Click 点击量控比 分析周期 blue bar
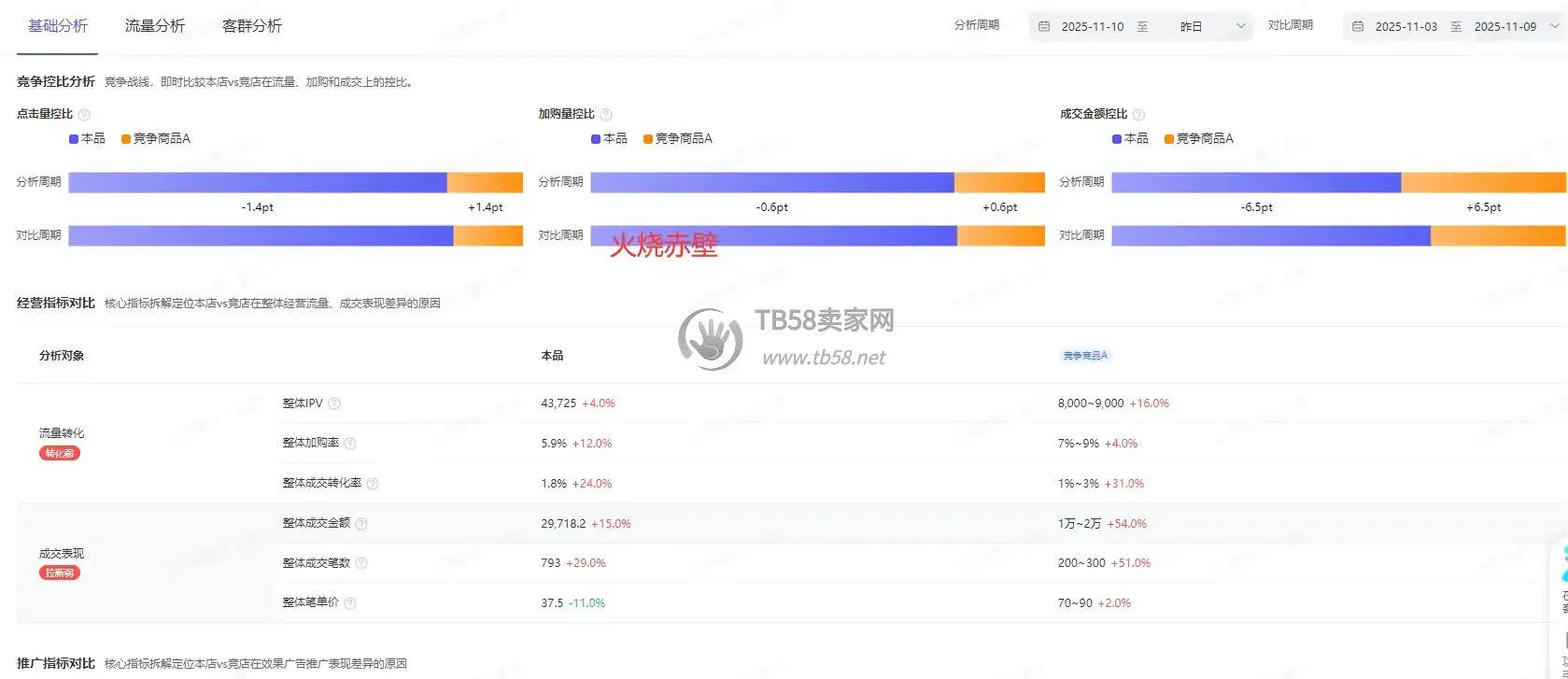 tap(258, 182)
